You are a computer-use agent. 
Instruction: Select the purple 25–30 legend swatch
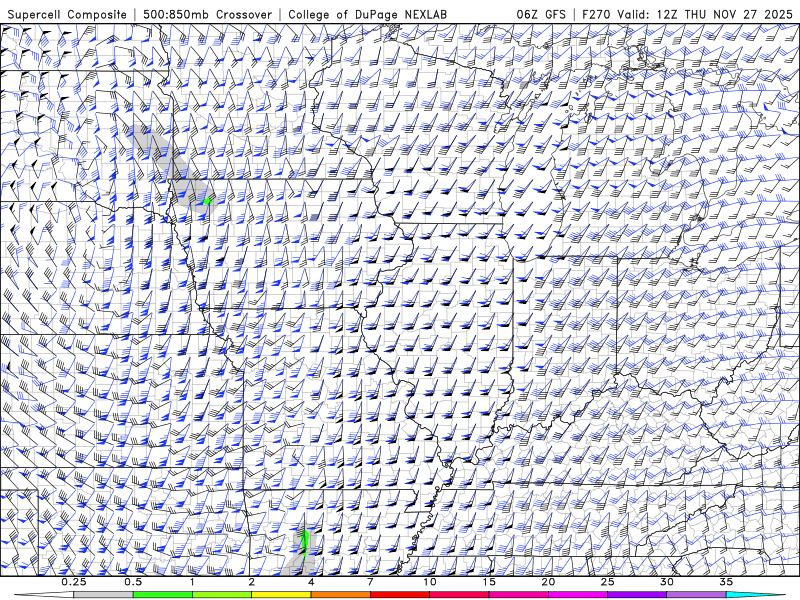637,595
